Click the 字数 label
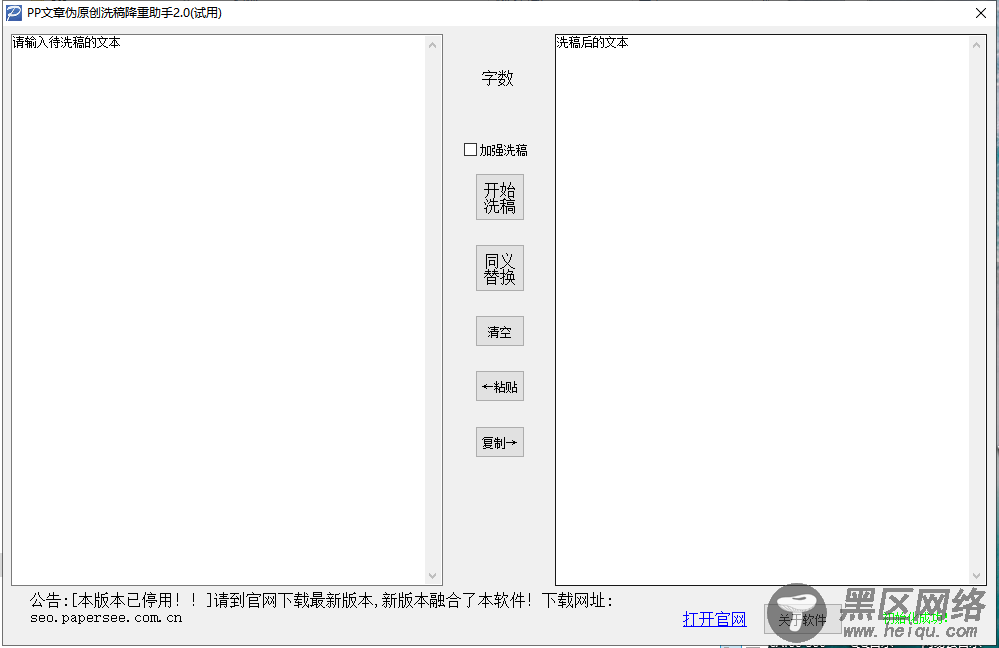The height and width of the screenshot is (648, 999). [498, 78]
